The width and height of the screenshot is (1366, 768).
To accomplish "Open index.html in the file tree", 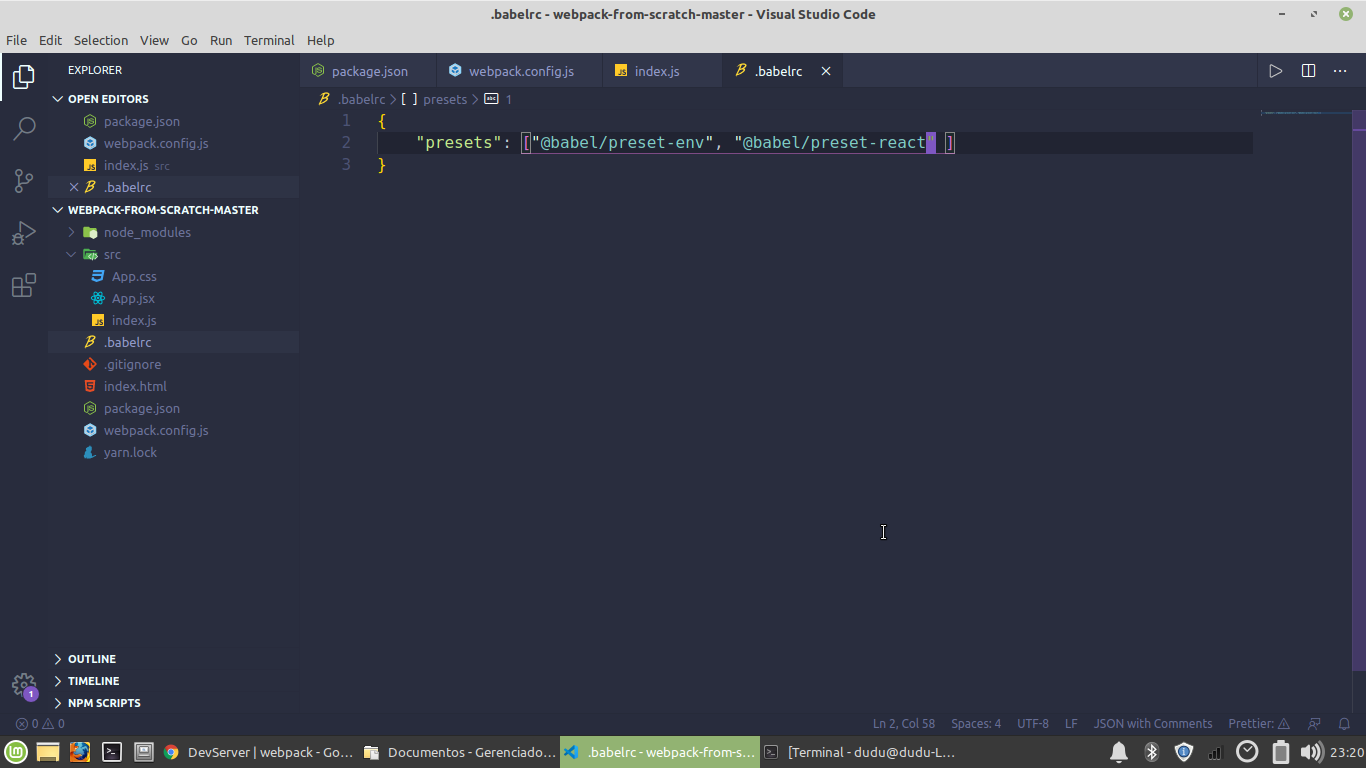I will 135,386.
